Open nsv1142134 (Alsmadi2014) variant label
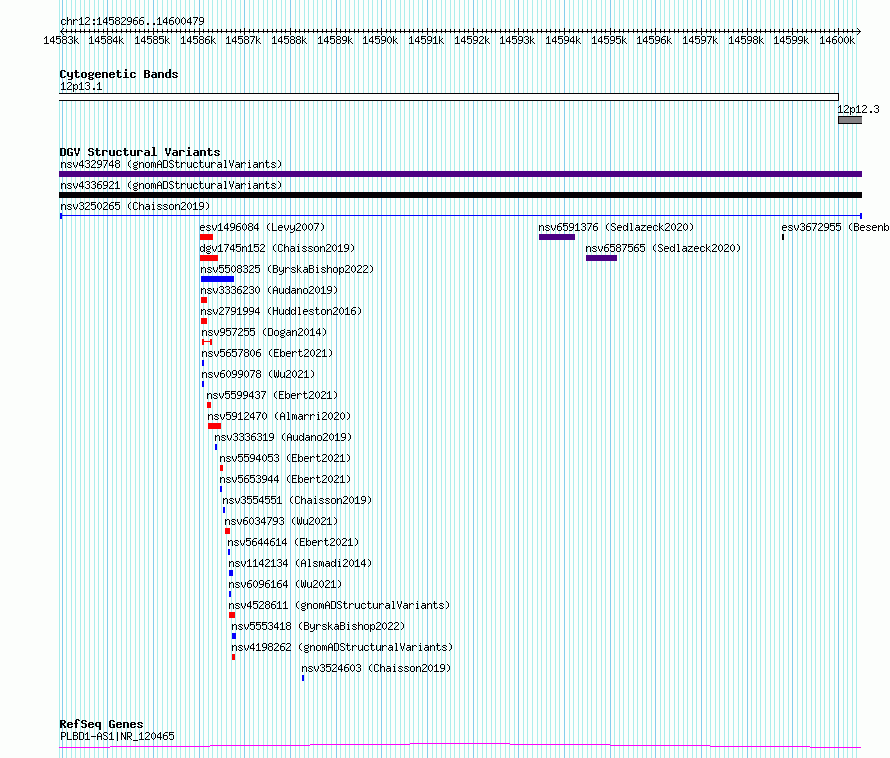890x758 pixels. tap(300, 563)
